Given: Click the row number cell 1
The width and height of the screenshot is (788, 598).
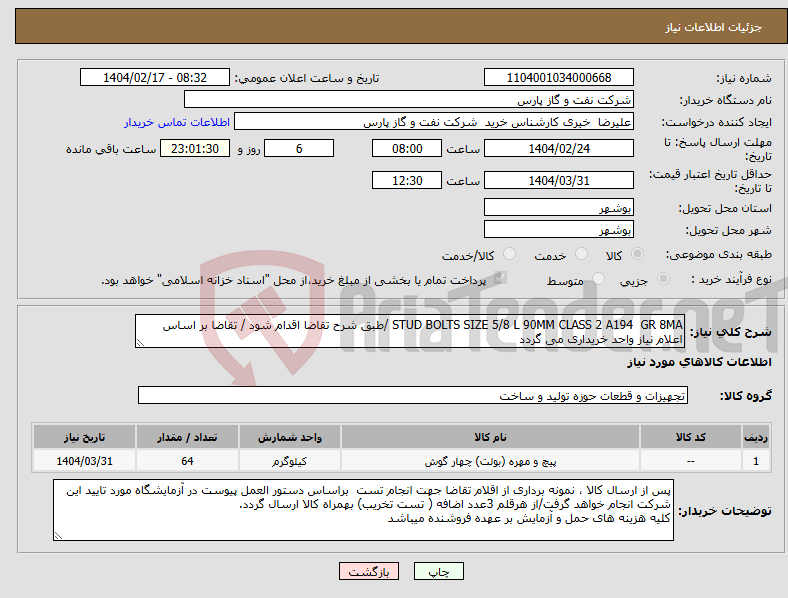Looking at the screenshot, I should 756,461.
